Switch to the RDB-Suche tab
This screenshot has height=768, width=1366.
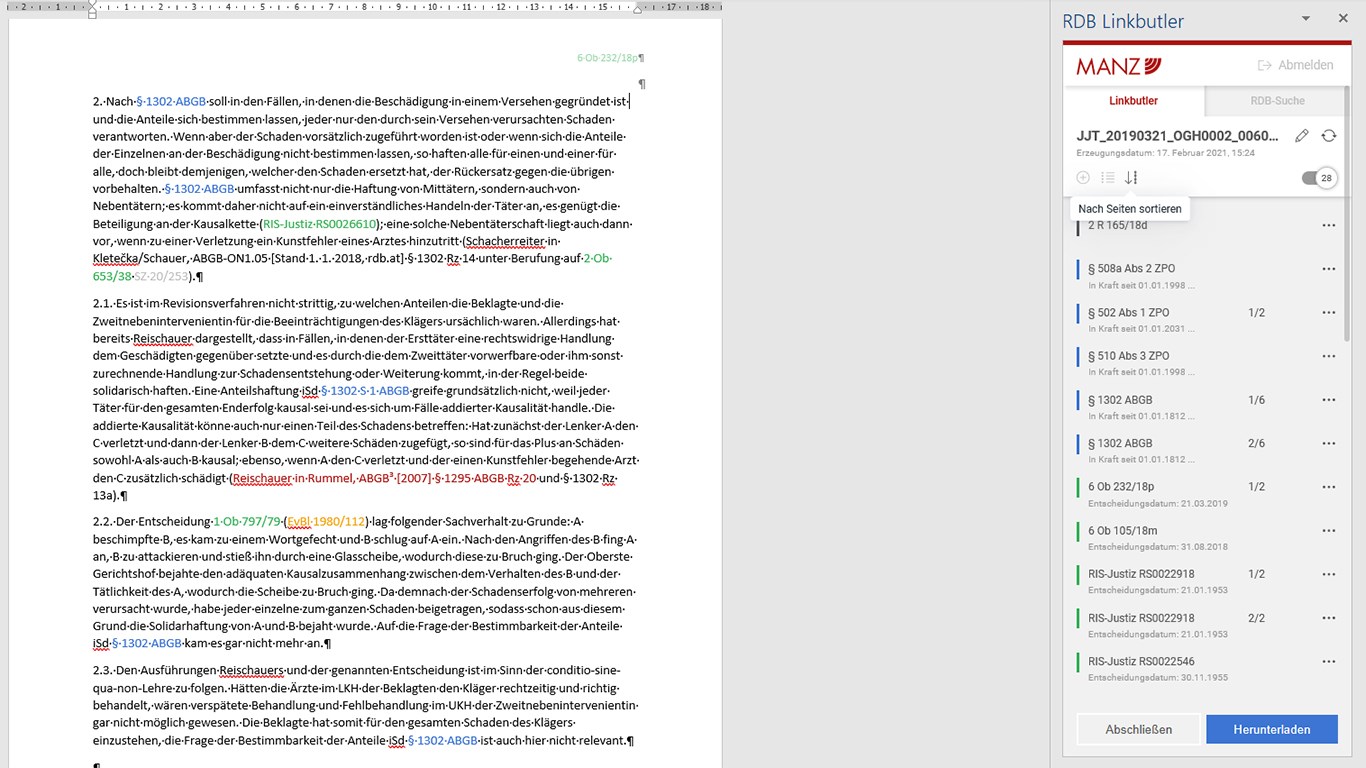click(x=1277, y=101)
